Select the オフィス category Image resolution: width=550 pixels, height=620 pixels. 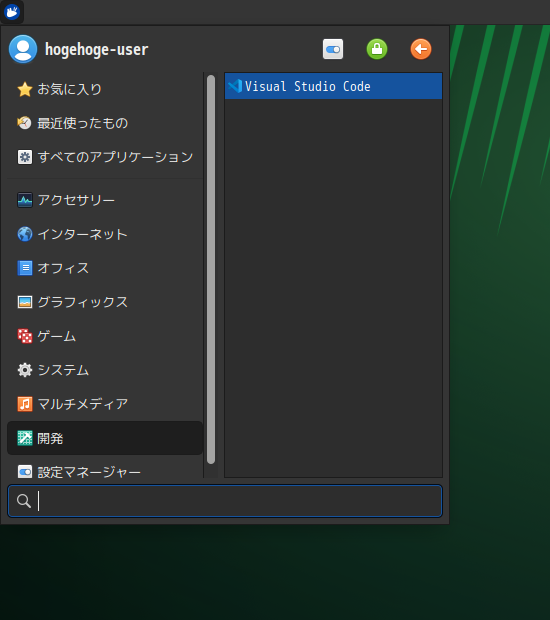point(105,268)
